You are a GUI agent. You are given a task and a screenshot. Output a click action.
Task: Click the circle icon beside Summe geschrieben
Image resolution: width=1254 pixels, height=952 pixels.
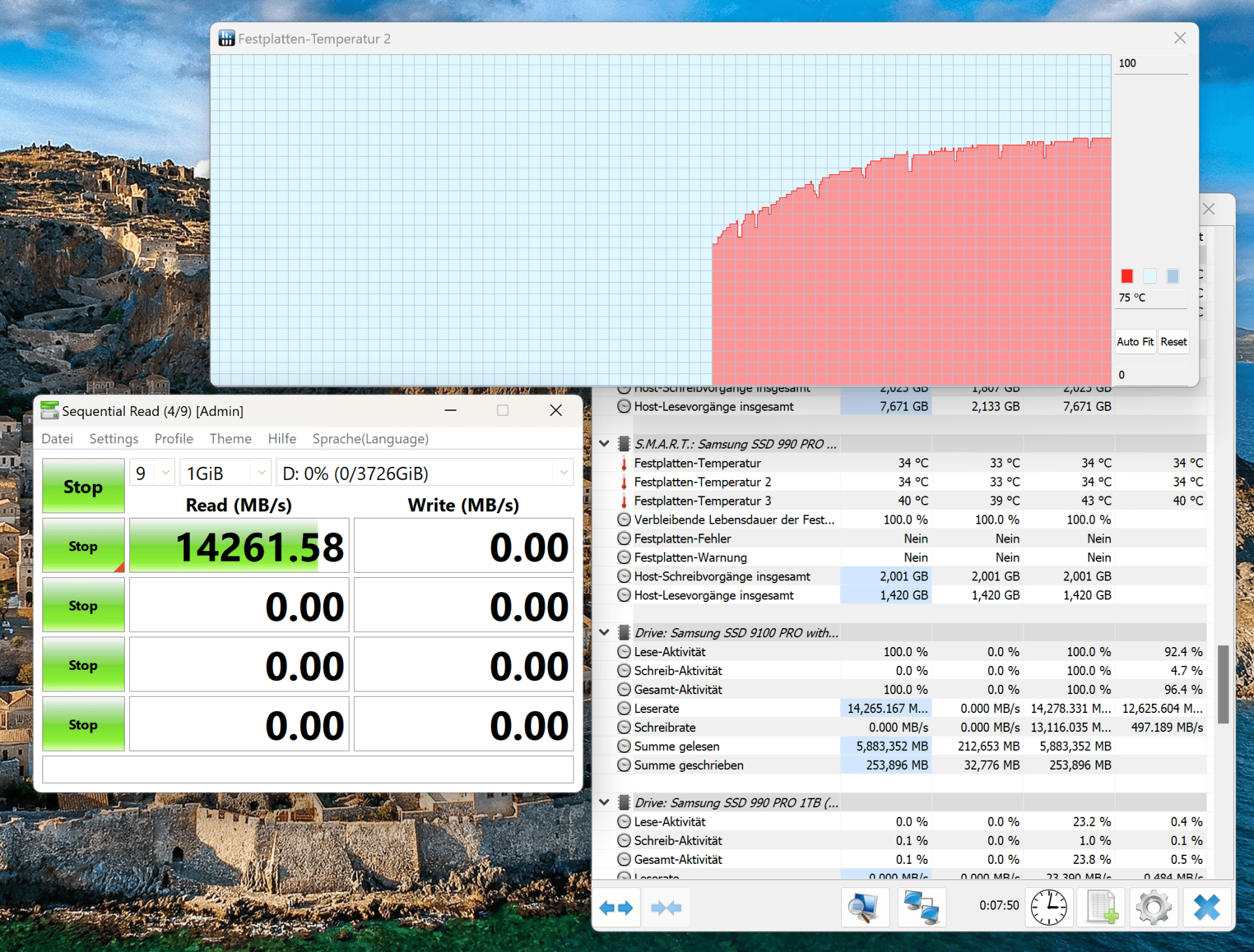click(x=624, y=765)
